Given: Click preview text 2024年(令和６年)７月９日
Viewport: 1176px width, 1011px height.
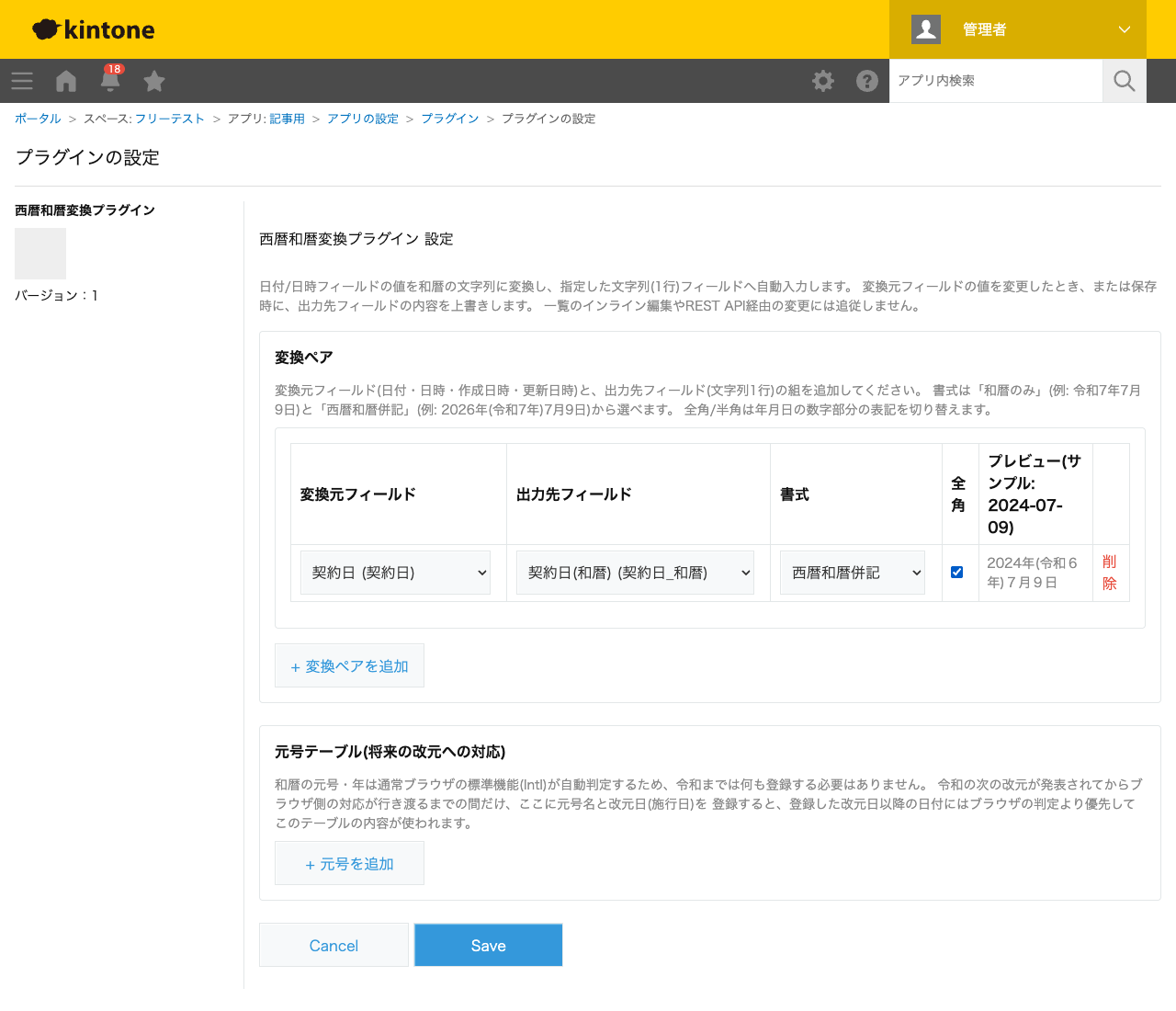Looking at the screenshot, I should (x=1032, y=573).
